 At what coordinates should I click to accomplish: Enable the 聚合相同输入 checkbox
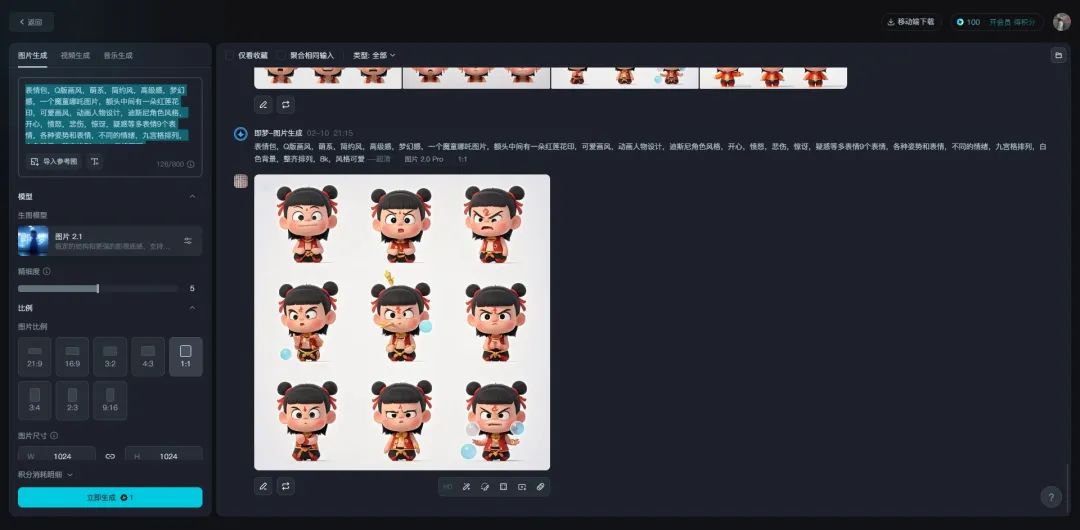click(x=281, y=55)
